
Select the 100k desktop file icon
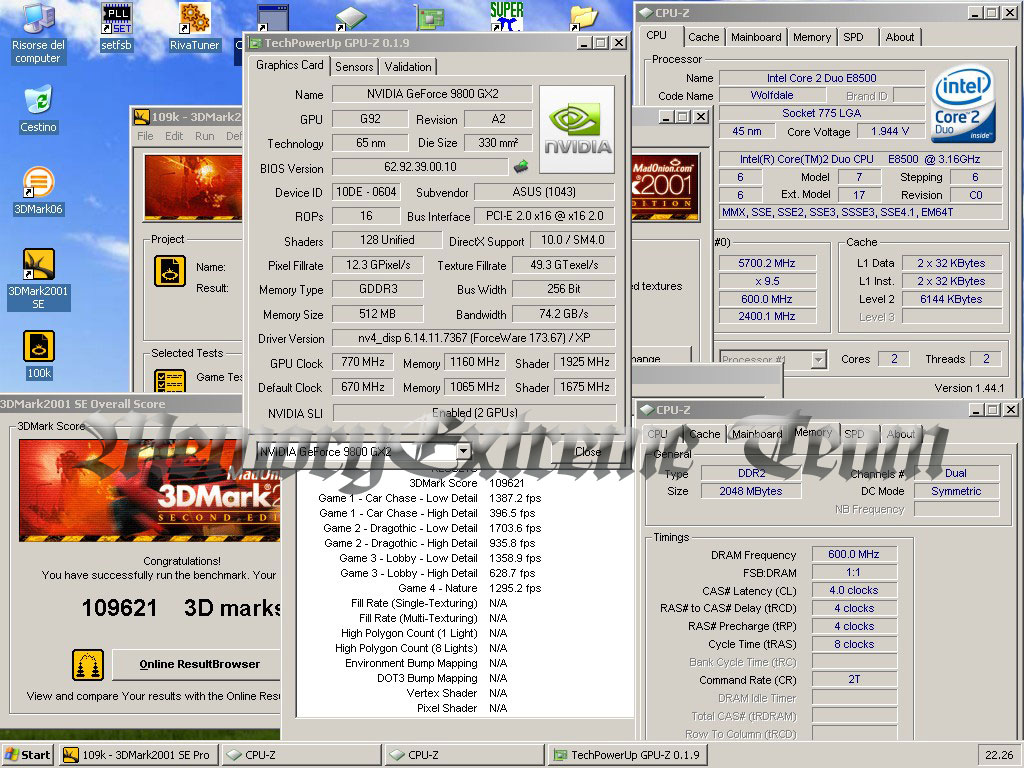pos(39,355)
